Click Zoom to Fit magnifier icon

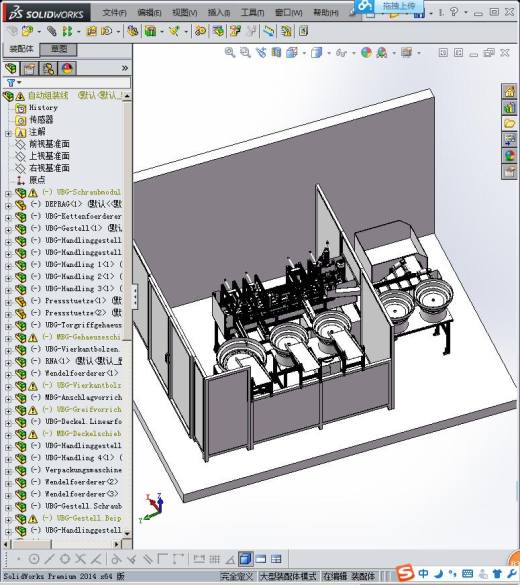(230, 53)
